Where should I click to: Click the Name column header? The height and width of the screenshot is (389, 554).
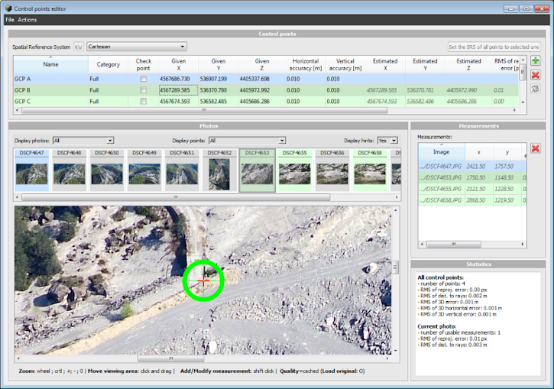tap(51, 64)
